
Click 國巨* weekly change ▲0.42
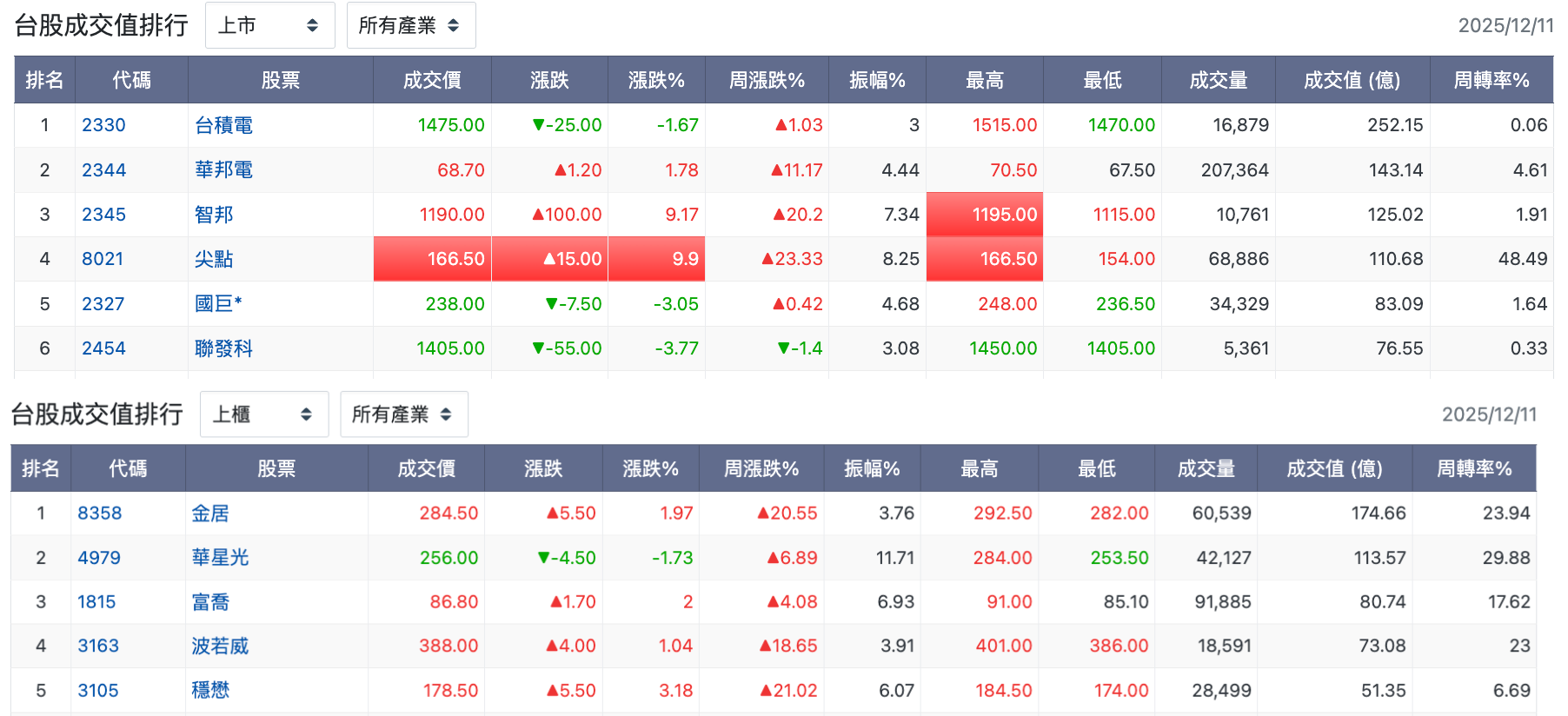[798, 304]
